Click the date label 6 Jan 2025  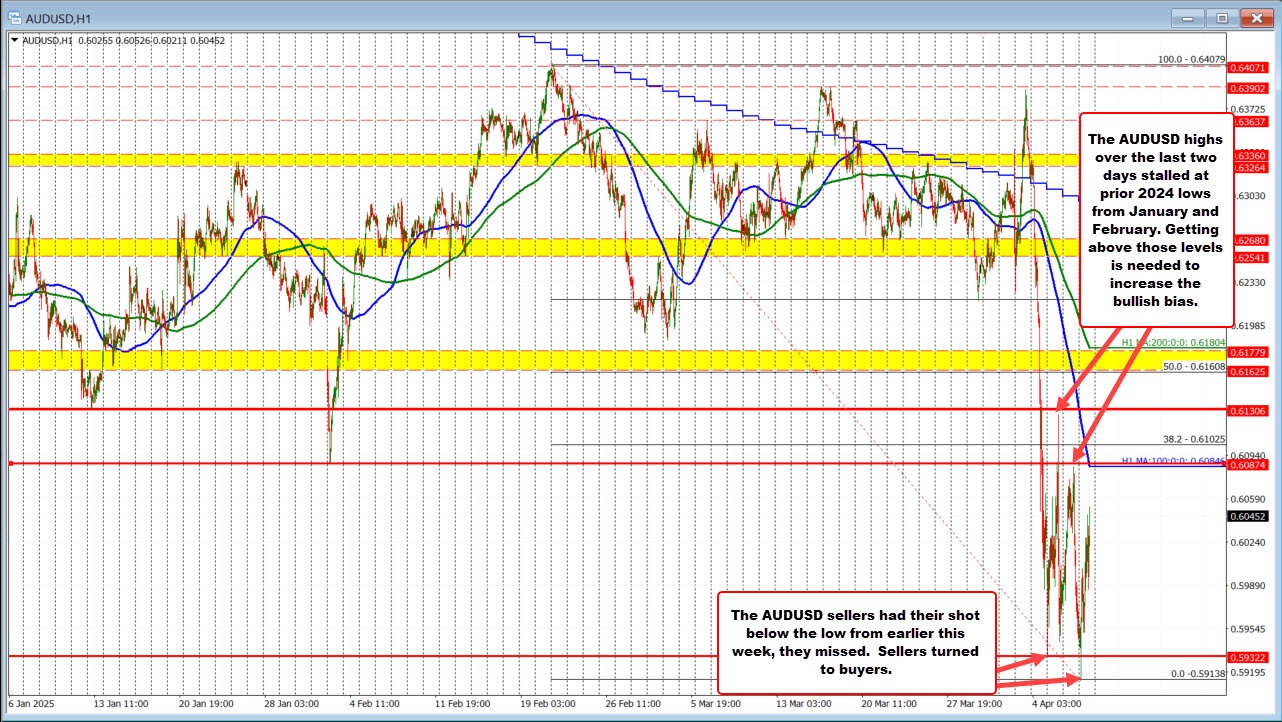point(33,703)
